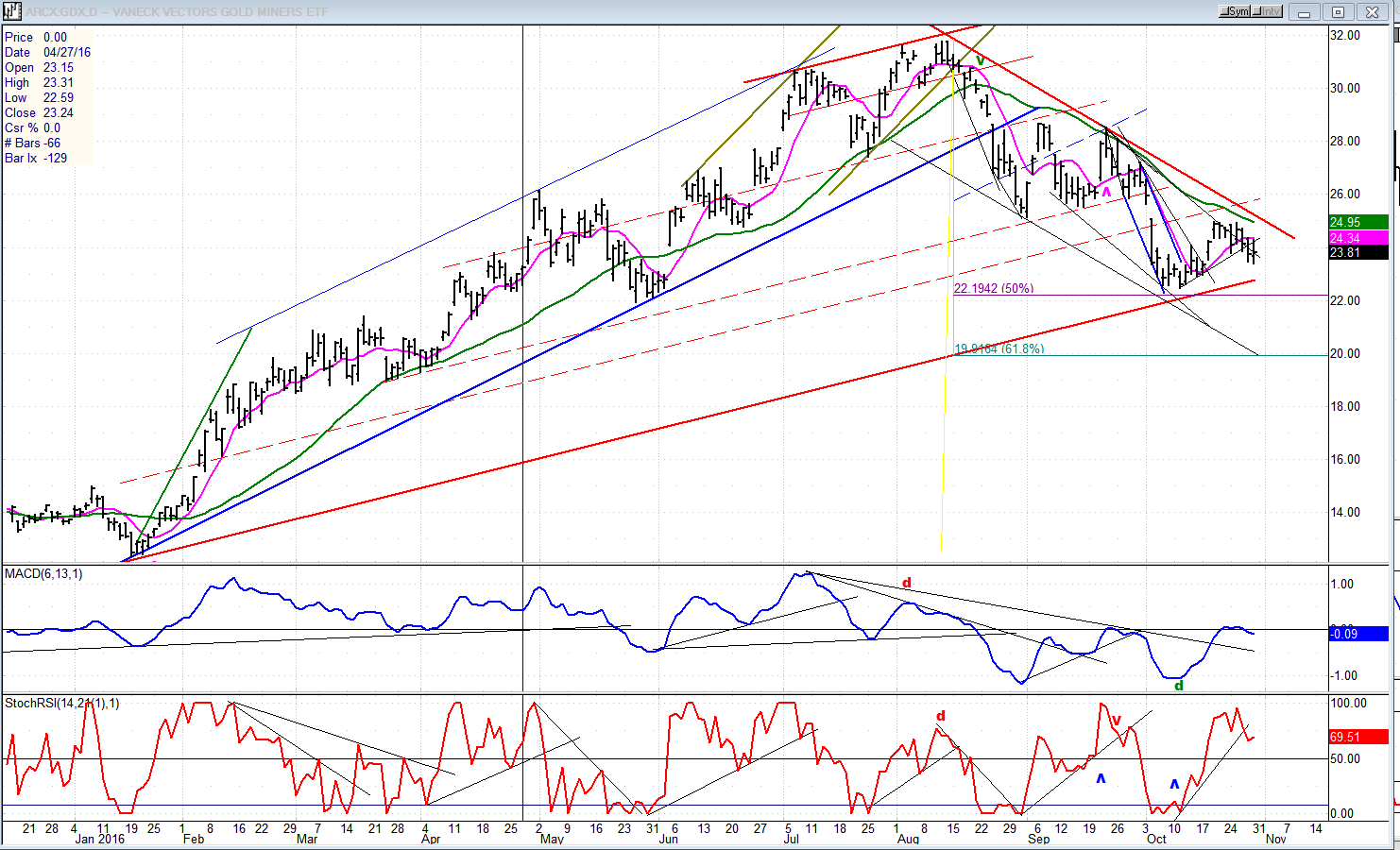This screenshot has height=850, width=1400.
Task: Select the 61.8% Fibonacci retracement label
Action: point(999,349)
